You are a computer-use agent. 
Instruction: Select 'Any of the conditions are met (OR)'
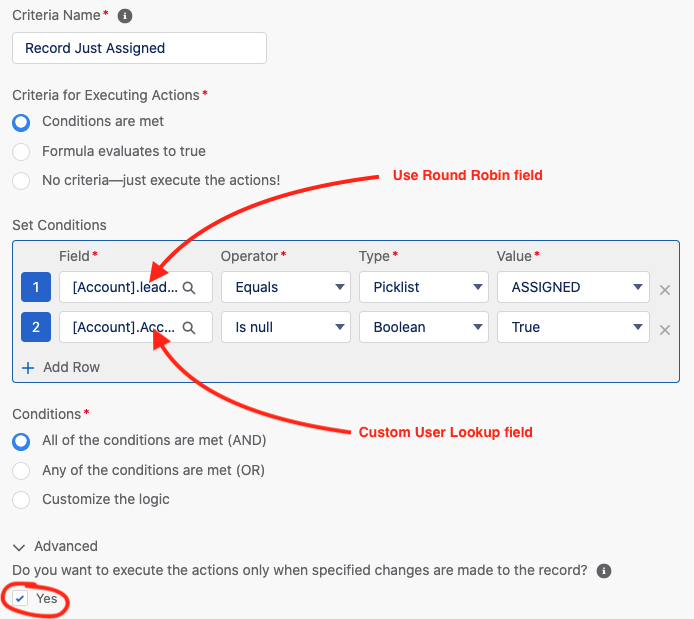[21, 471]
